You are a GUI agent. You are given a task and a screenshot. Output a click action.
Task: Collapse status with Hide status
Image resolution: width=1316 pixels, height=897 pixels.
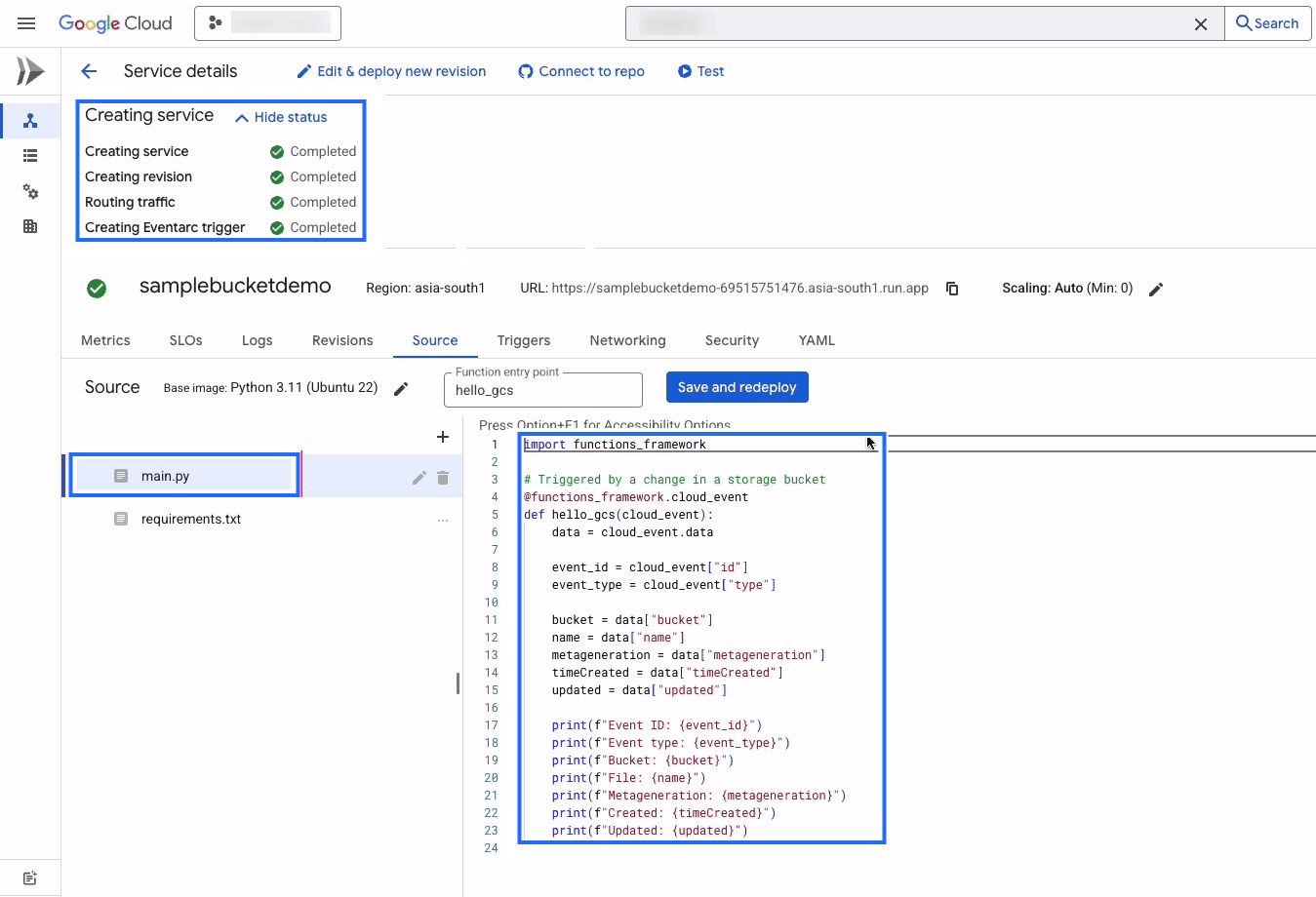click(x=281, y=117)
